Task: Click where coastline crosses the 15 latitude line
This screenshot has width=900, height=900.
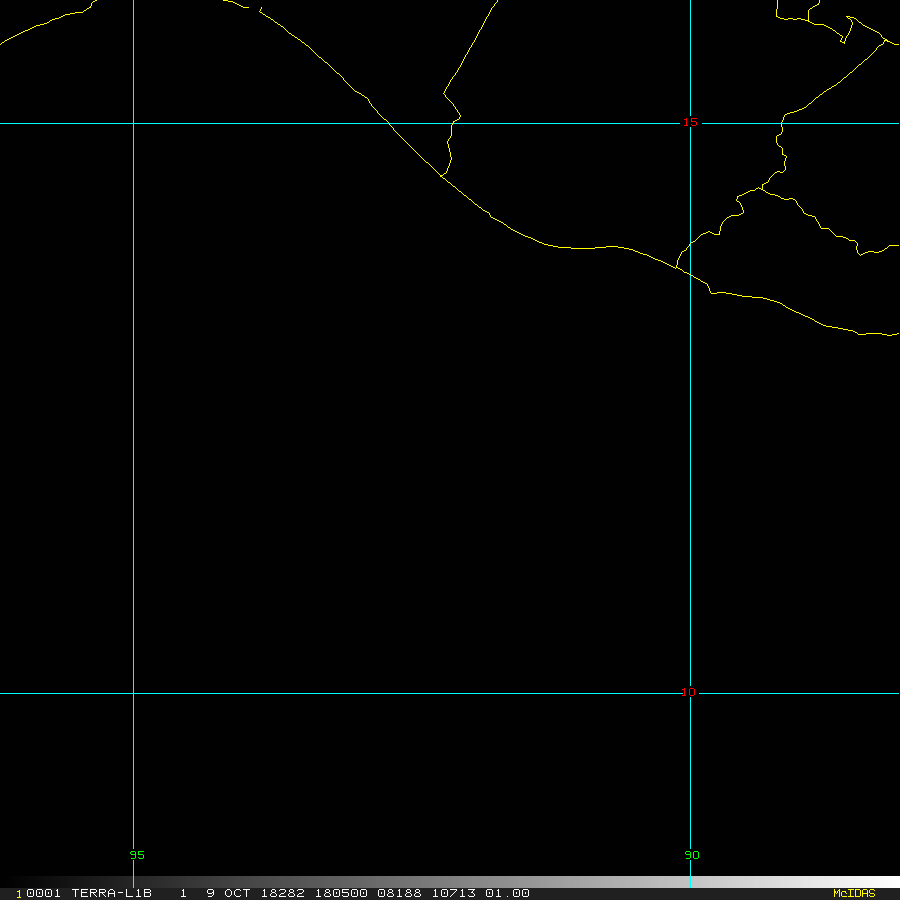Action: 389,124
